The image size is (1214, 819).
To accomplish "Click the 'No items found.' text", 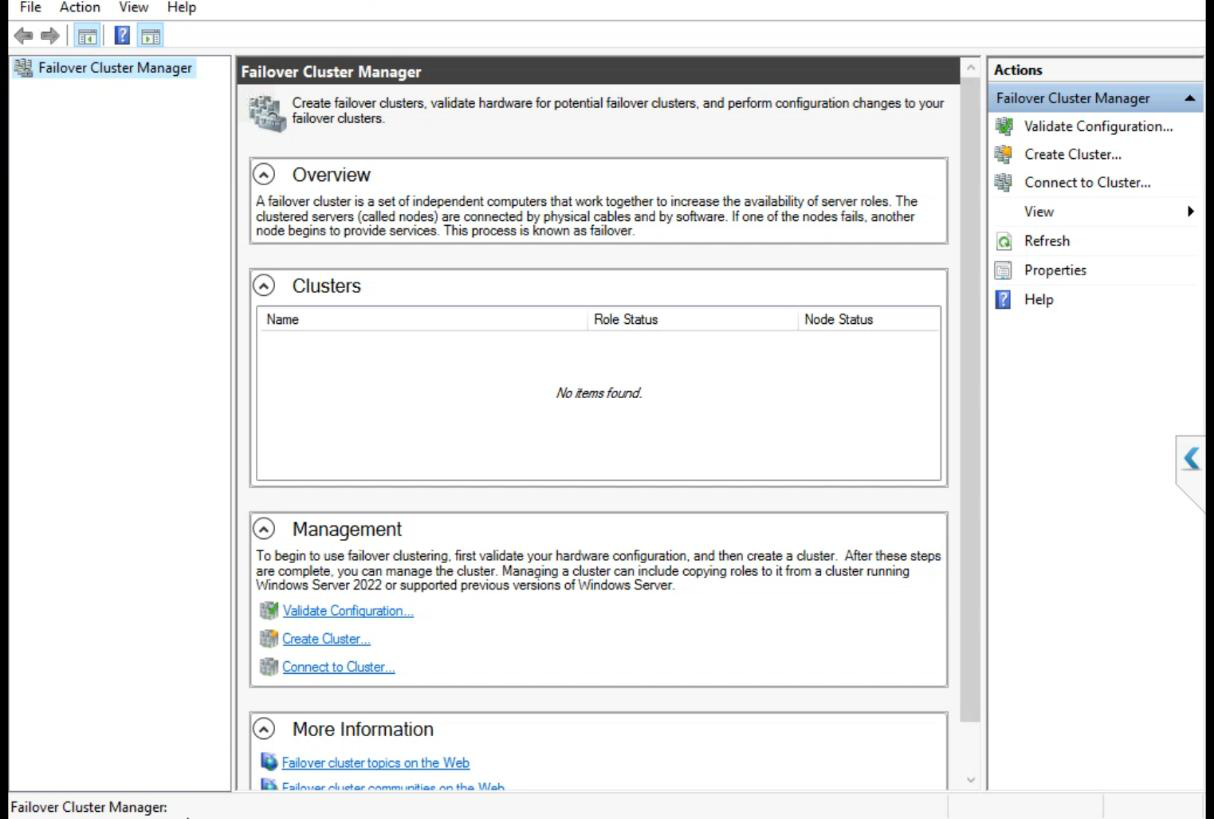I will [599, 393].
